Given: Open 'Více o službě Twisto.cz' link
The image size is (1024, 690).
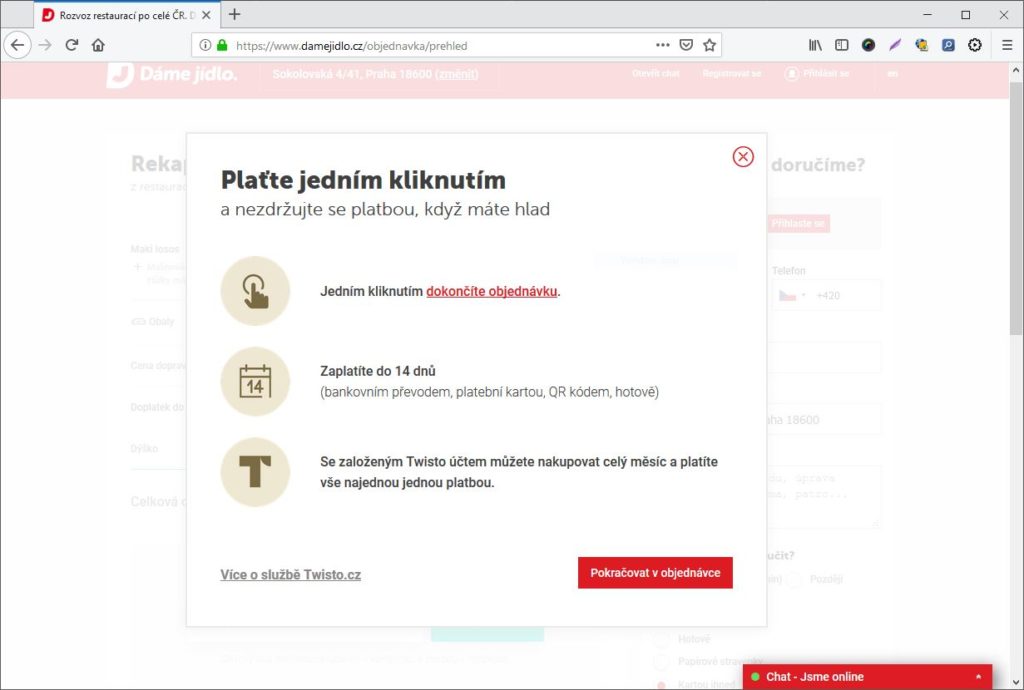Looking at the screenshot, I should 291,574.
